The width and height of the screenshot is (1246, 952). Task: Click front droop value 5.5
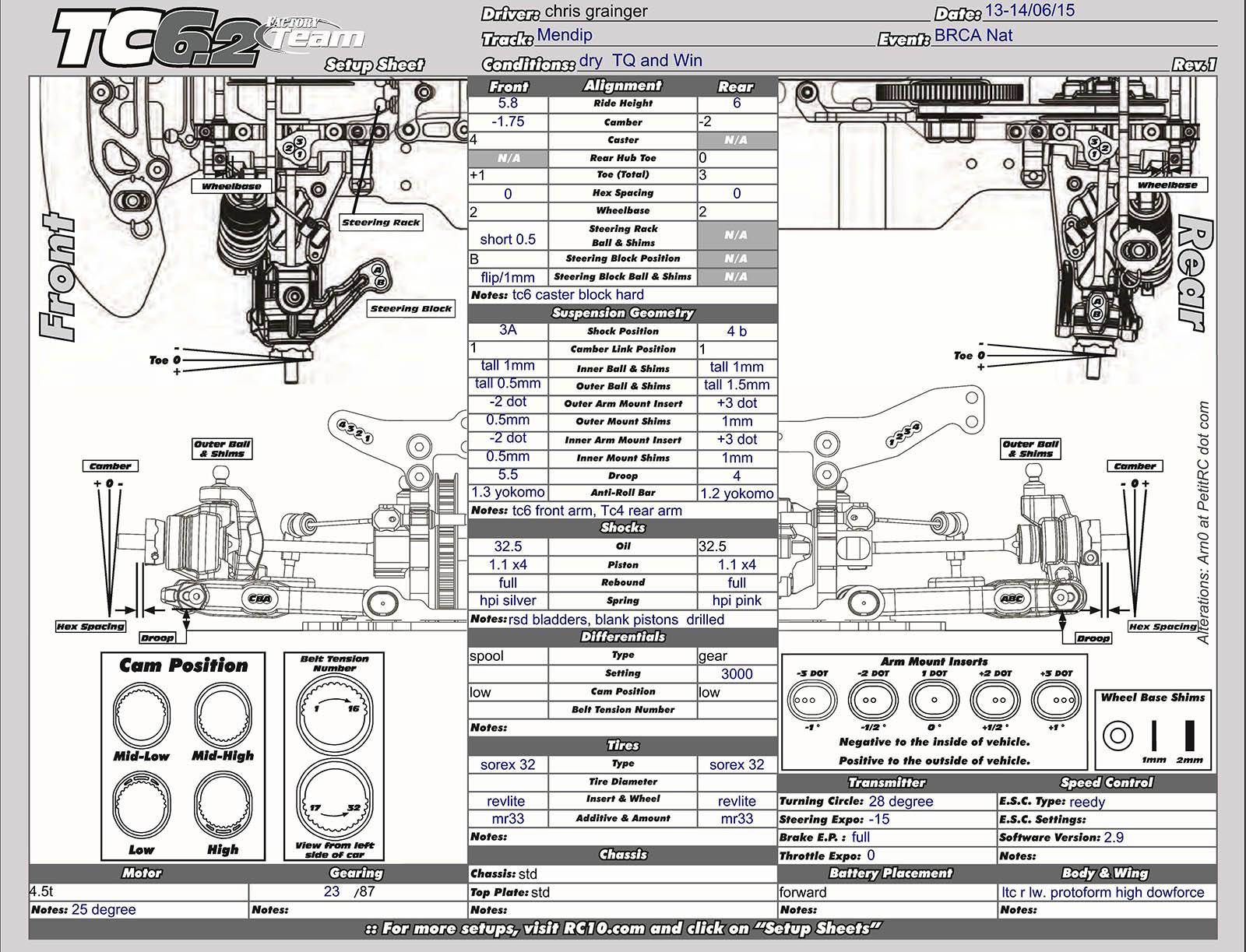coord(508,475)
